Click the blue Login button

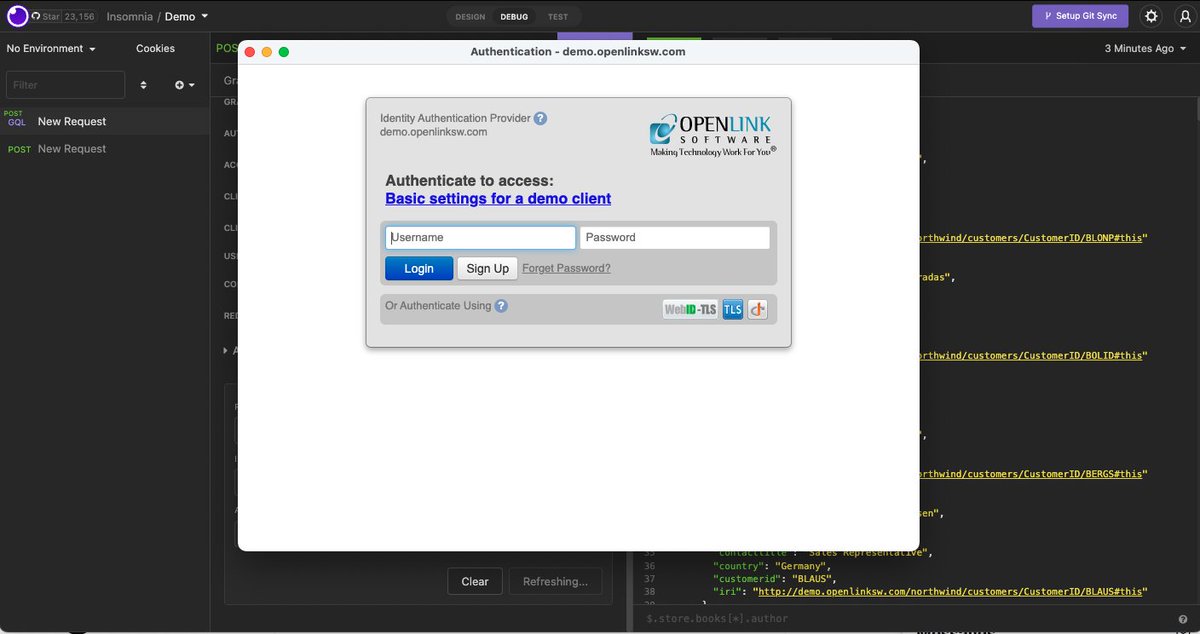coord(419,268)
